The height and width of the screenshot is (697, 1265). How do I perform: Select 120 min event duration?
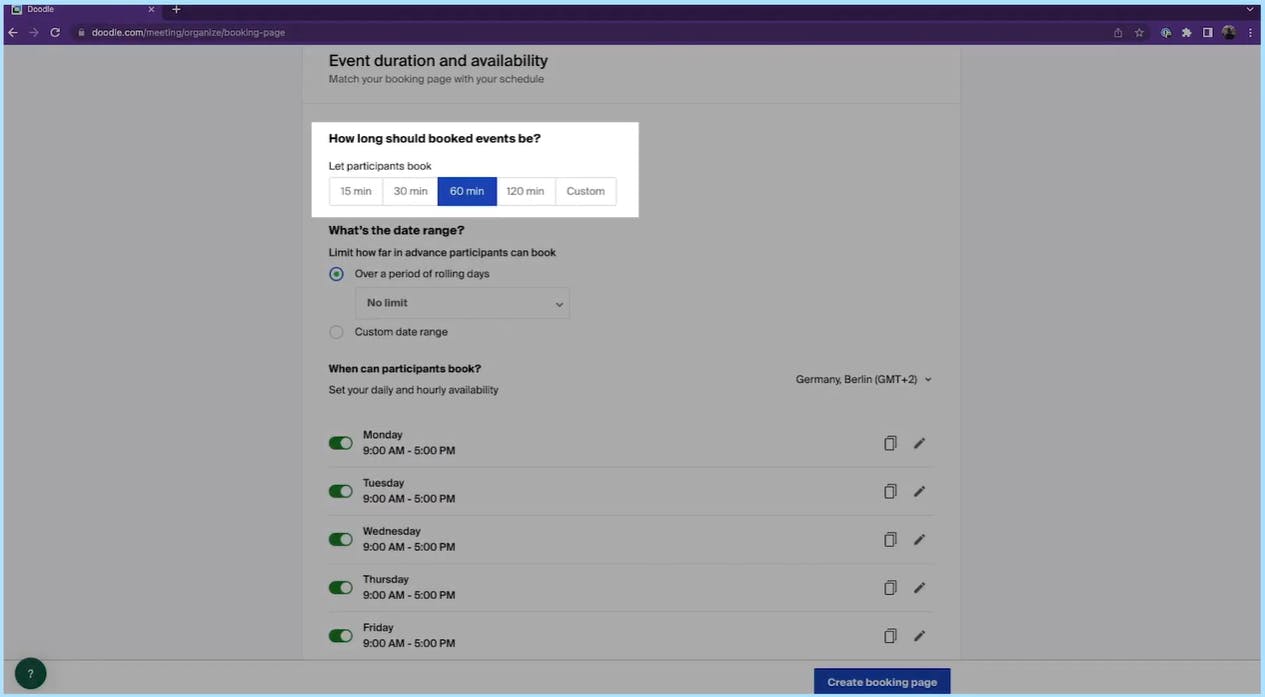point(524,191)
